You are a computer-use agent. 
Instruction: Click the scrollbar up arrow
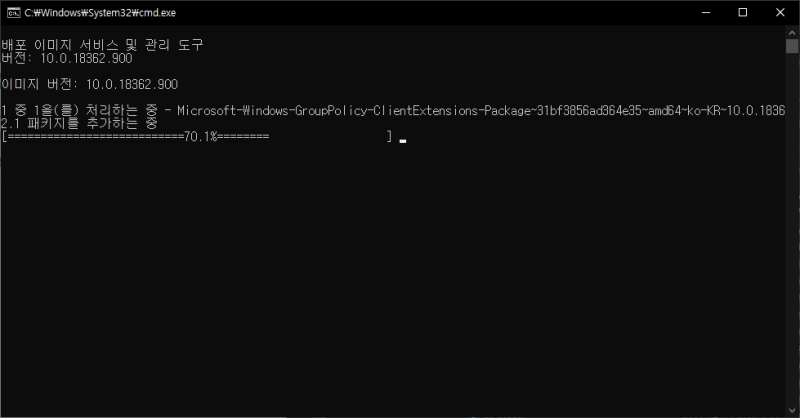click(x=792, y=32)
